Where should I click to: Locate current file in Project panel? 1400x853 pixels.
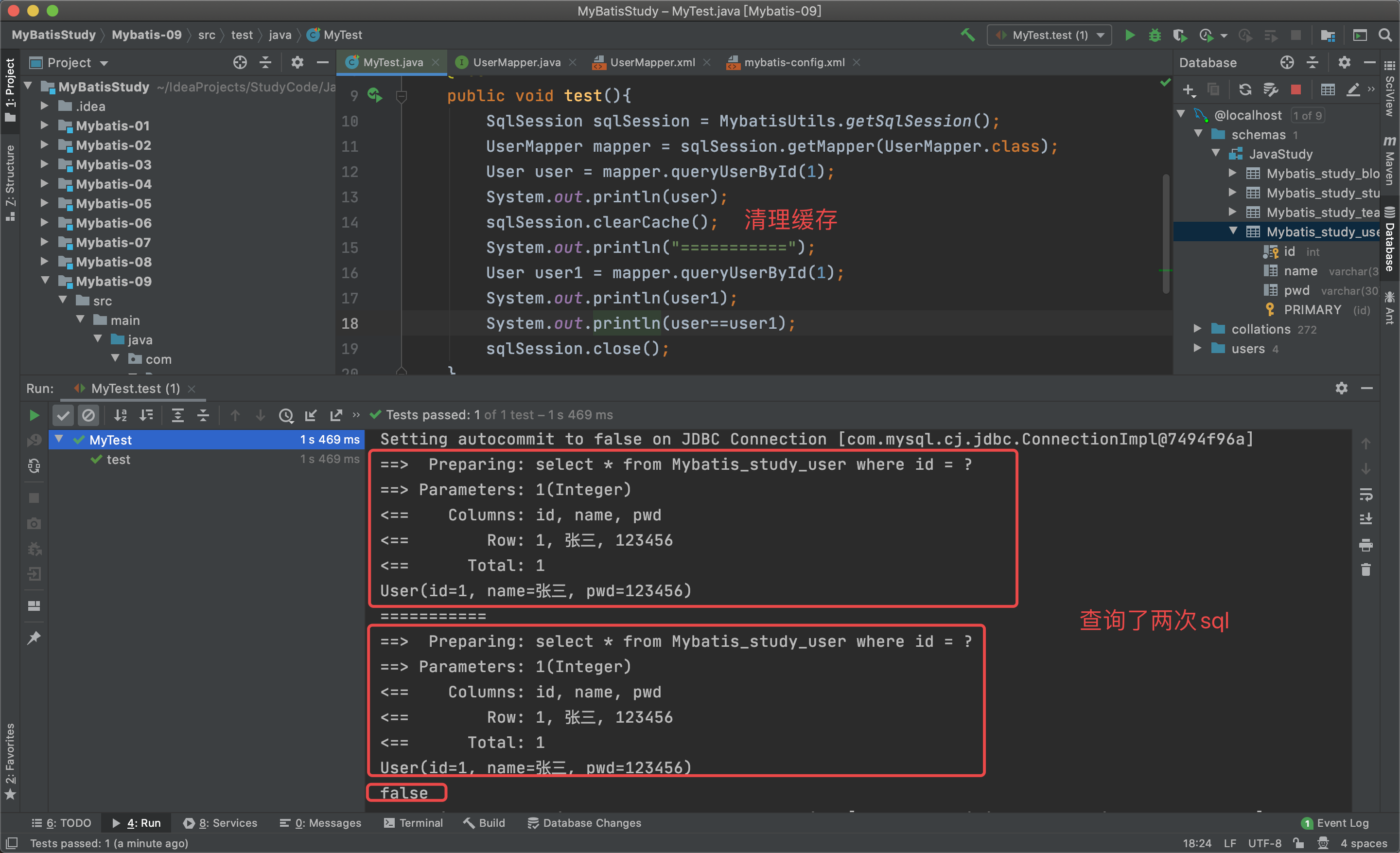pyautogui.click(x=240, y=63)
